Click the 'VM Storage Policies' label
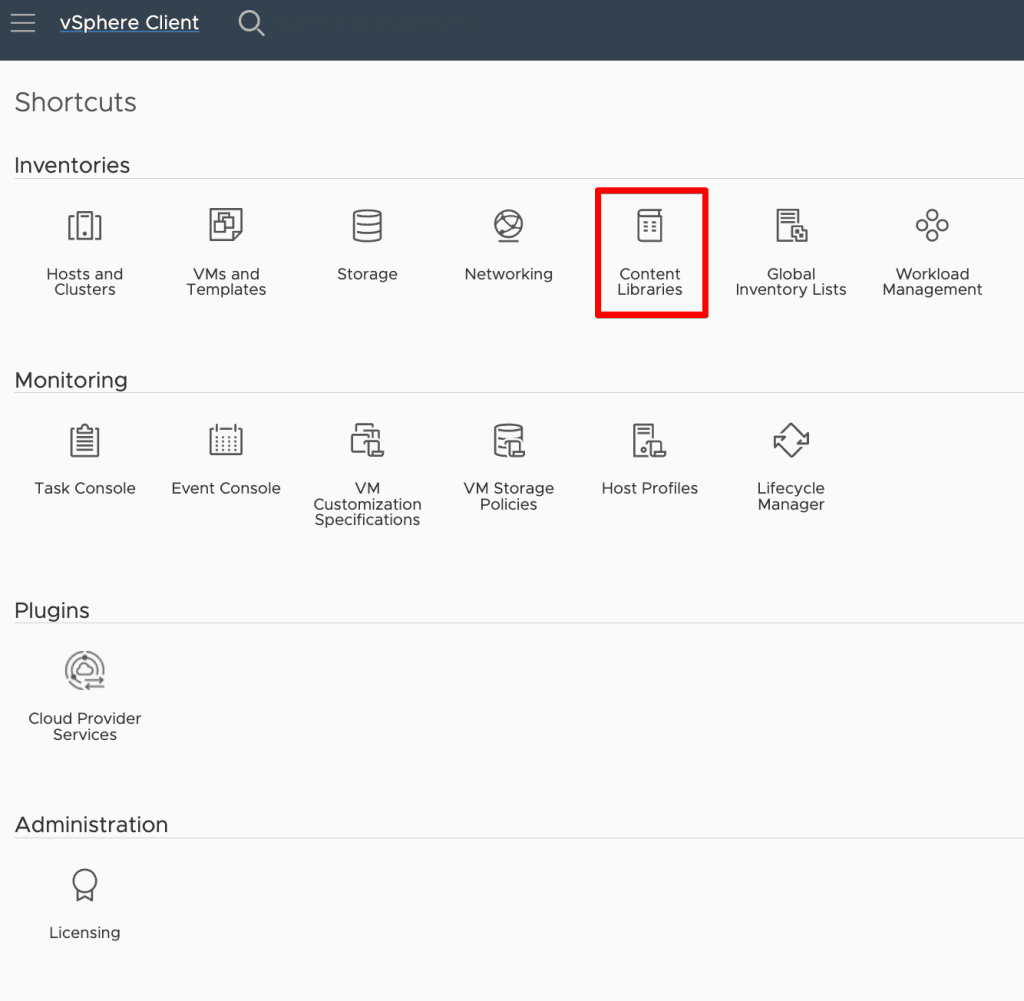Viewport: 1024px width, 1001px height. [509, 496]
